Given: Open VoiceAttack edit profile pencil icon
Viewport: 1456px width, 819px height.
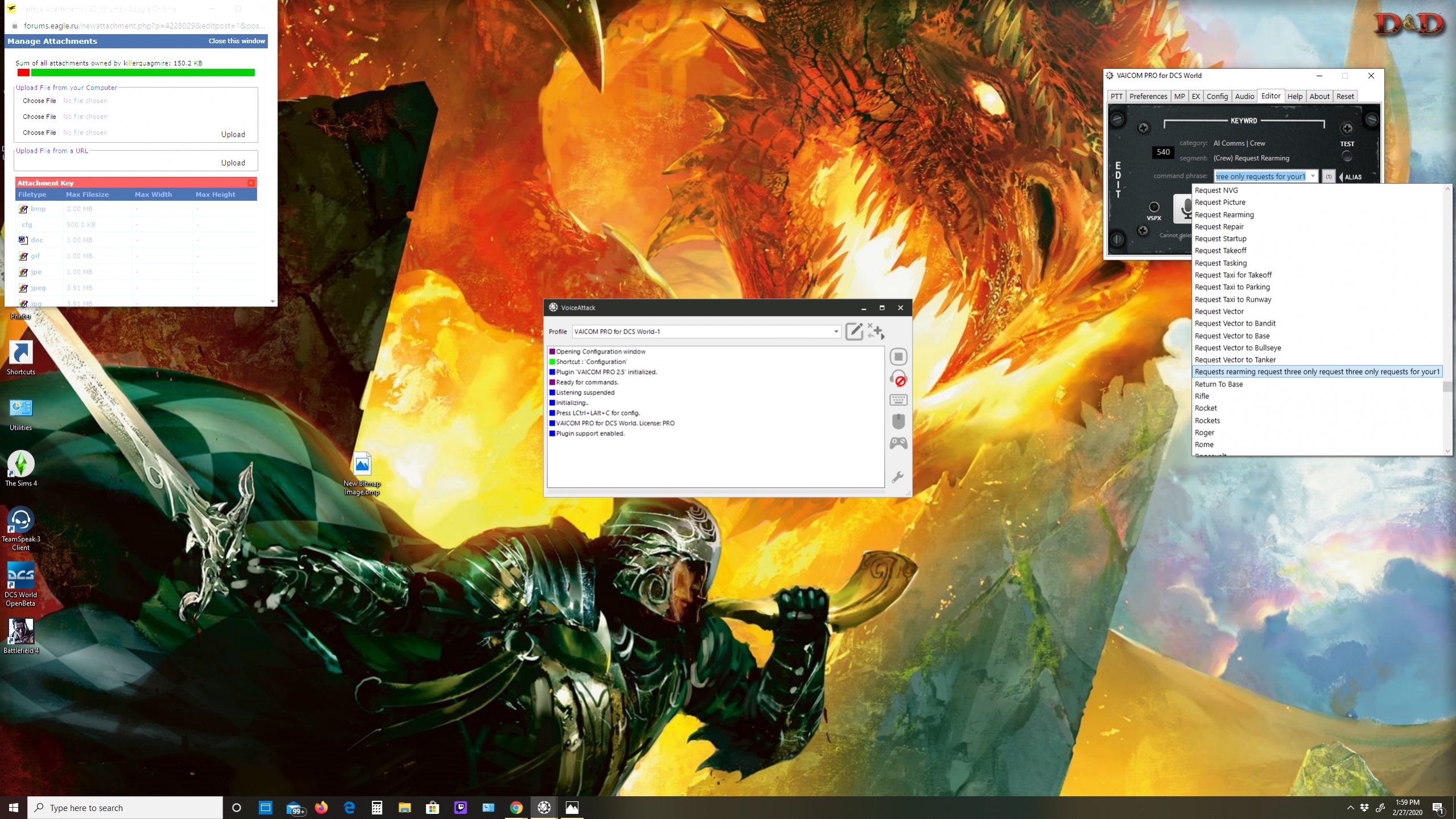Looking at the screenshot, I should click(x=853, y=331).
